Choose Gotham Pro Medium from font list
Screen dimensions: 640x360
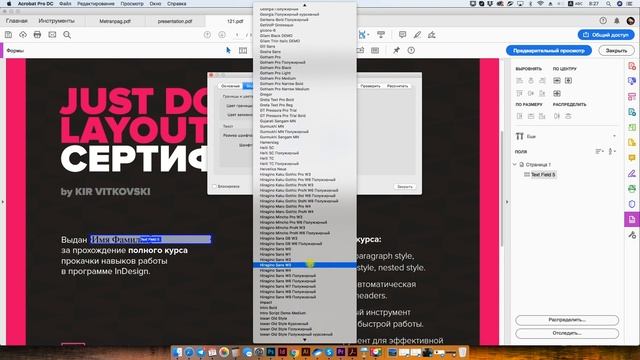[304, 78]
